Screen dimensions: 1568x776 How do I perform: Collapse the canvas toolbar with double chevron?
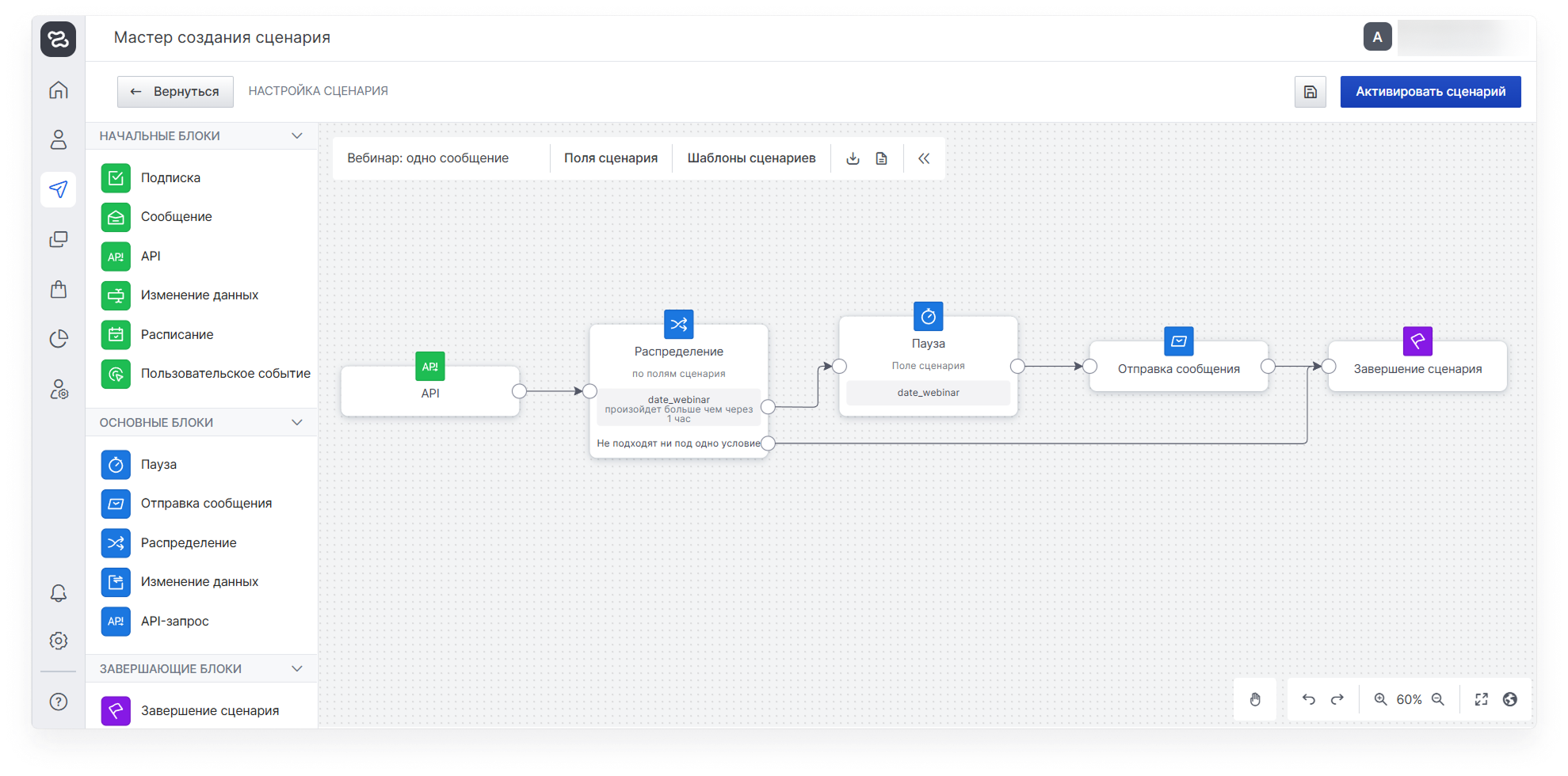coord(924,158)
